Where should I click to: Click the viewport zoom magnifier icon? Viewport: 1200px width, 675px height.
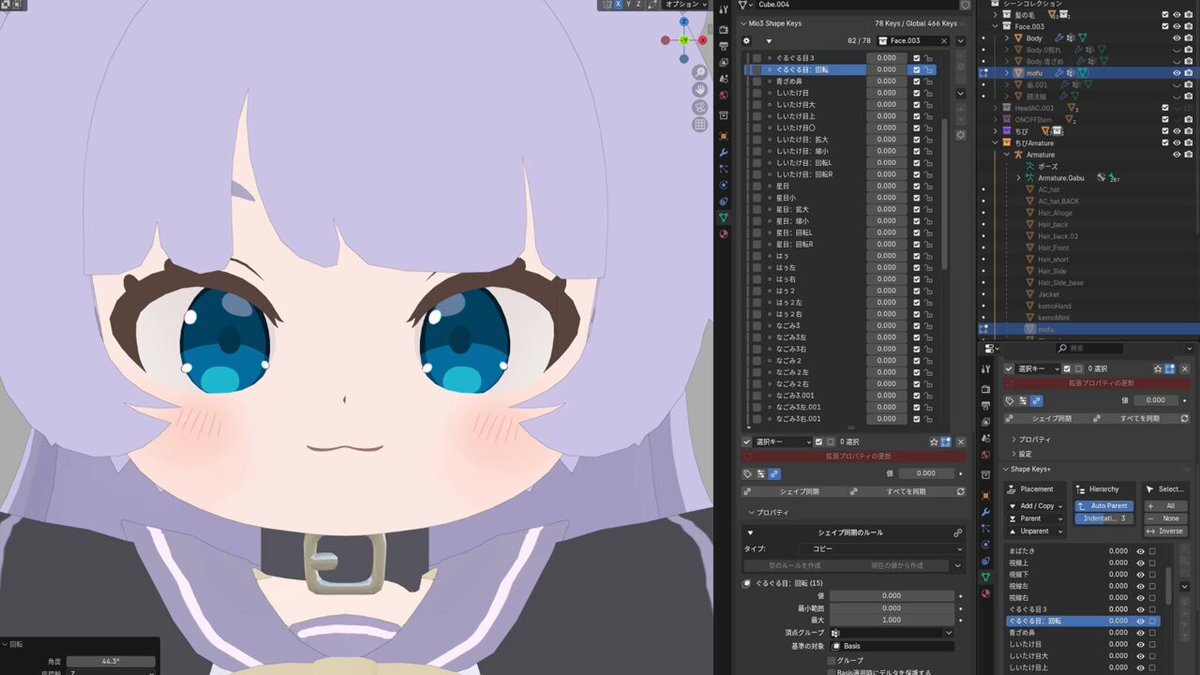point(700,73)
